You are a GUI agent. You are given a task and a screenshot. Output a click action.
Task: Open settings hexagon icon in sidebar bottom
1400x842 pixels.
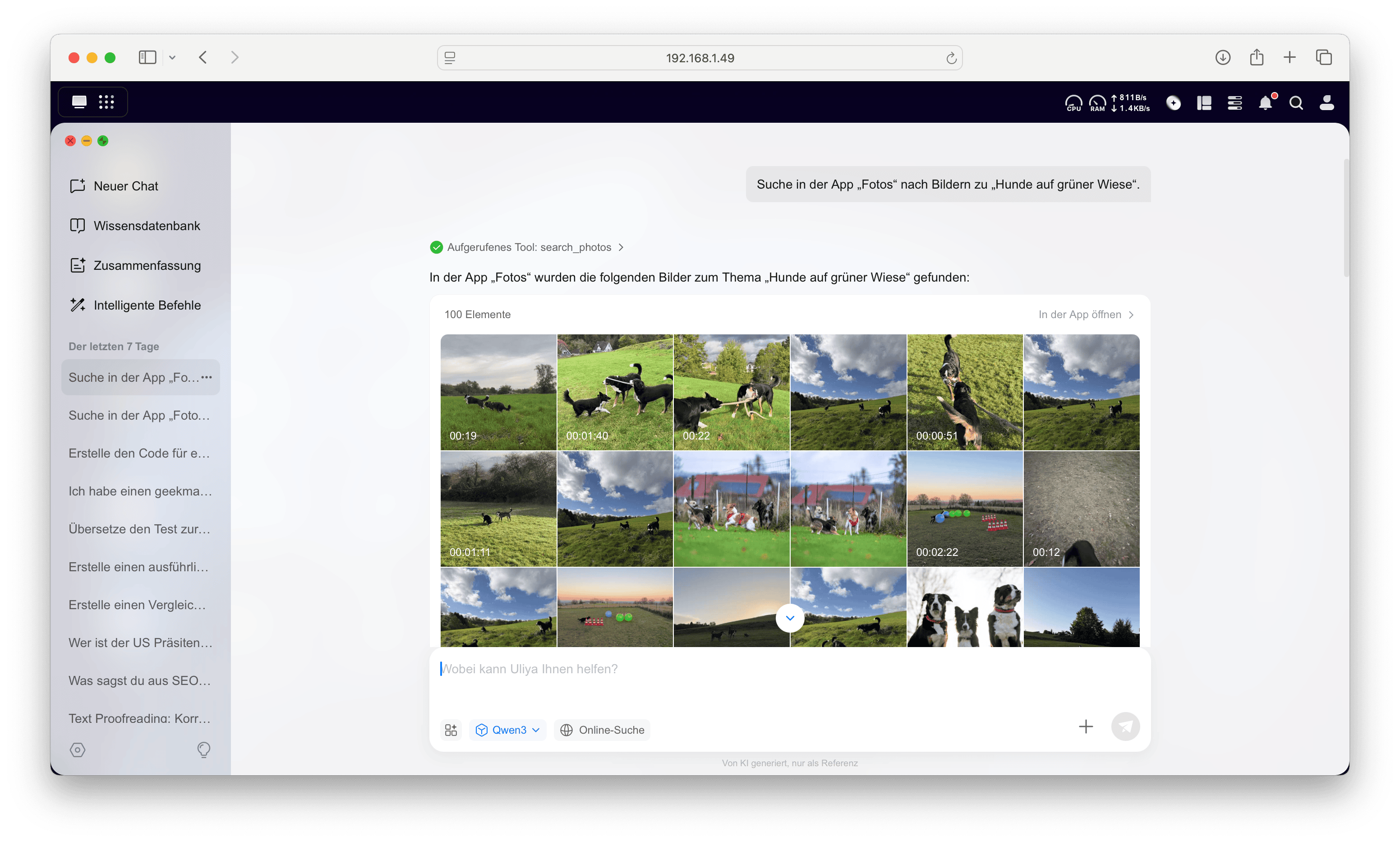pos(78,749)
